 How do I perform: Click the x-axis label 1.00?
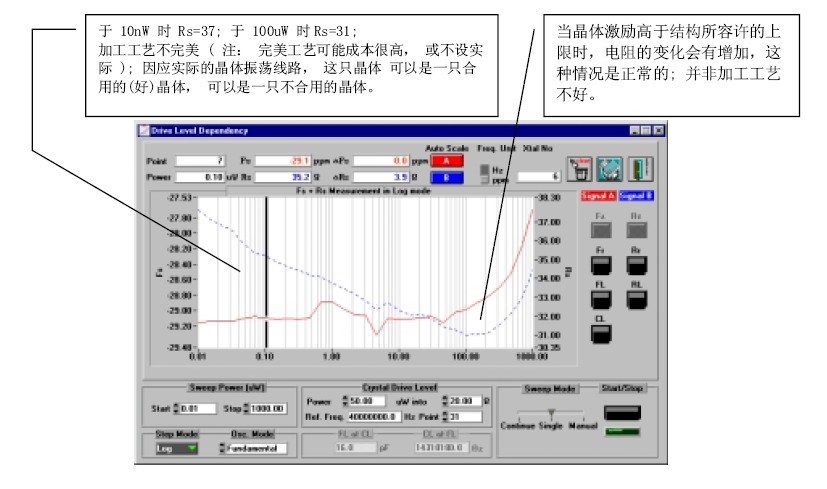click(x=331, y=357)
